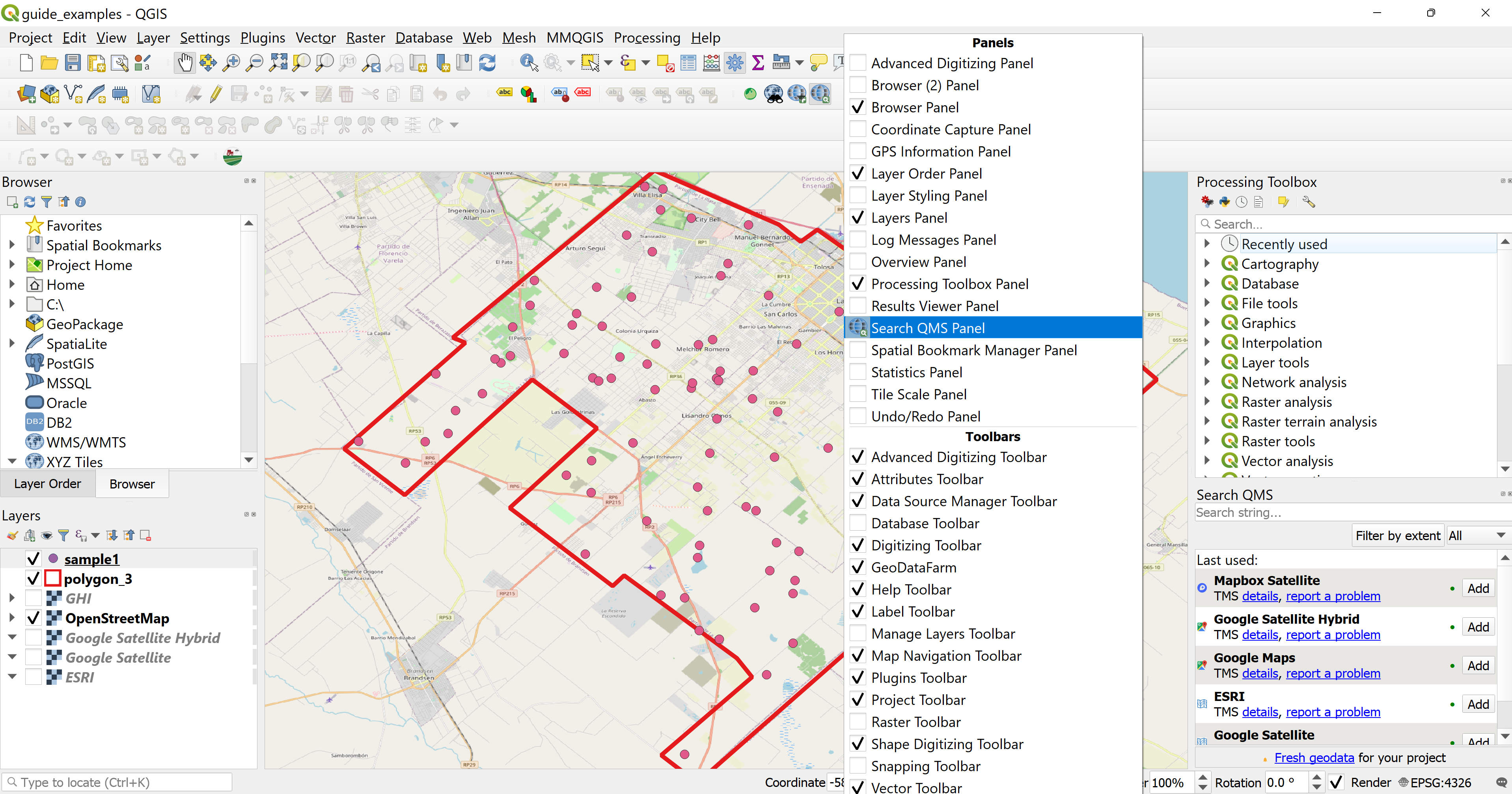Click the Toggle Editing pencil icon
Image resolution: width=1512 pixels, height=794 pixels.
point(215,94)
